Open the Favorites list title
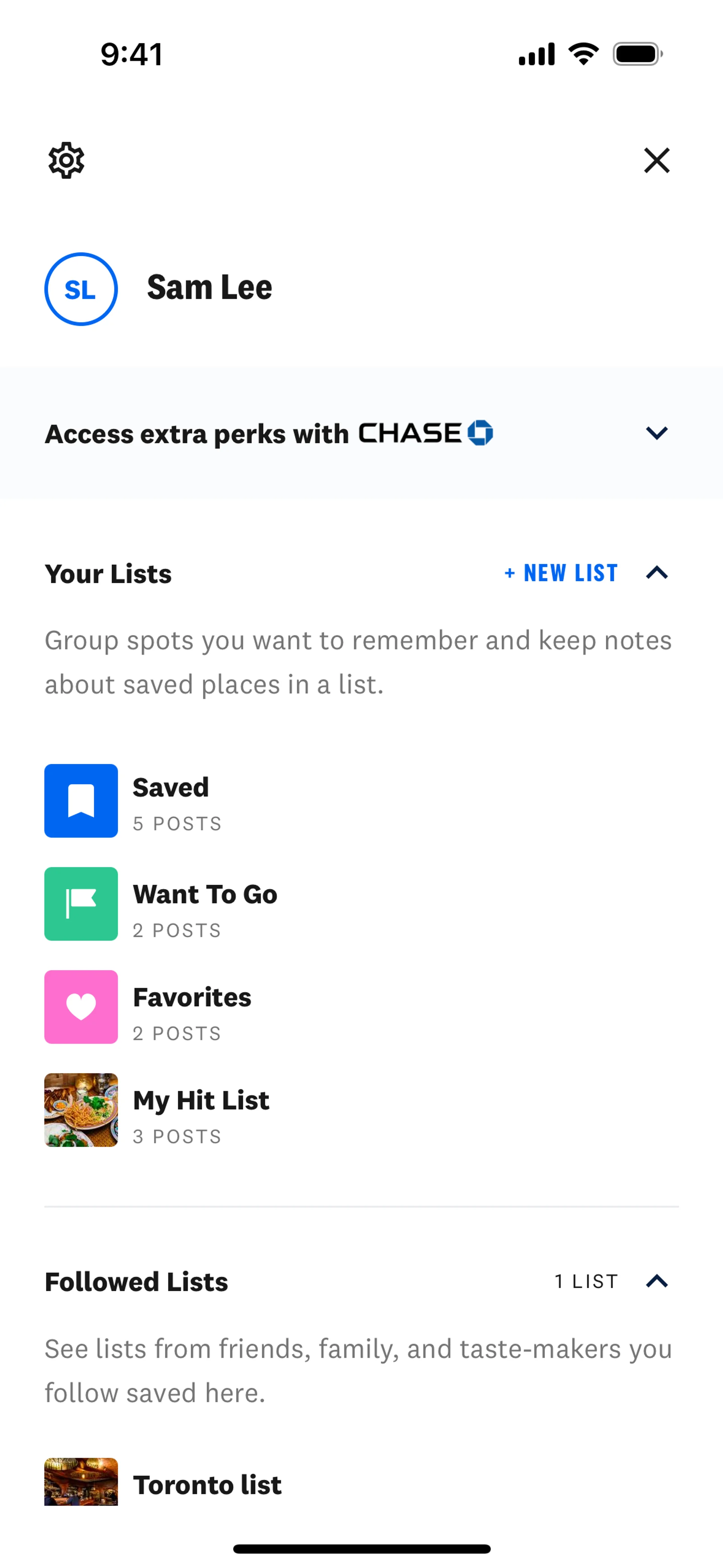The height and width of the screenshot is (1568, 723). click(x=192, y=997)
